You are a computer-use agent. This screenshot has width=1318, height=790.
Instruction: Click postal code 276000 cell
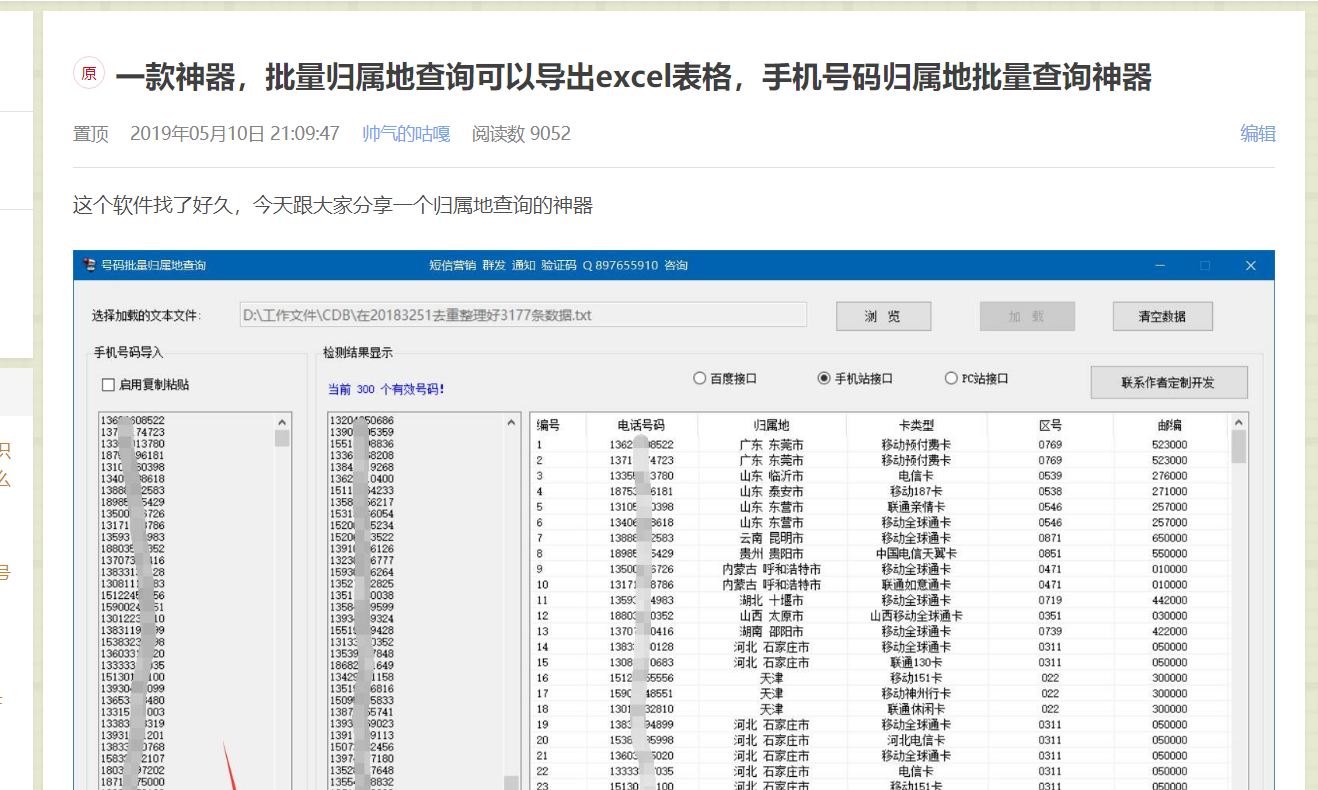click(1169, 476)
